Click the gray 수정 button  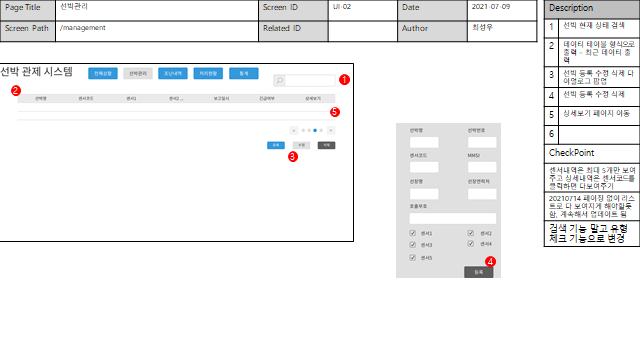click(301, 145)
